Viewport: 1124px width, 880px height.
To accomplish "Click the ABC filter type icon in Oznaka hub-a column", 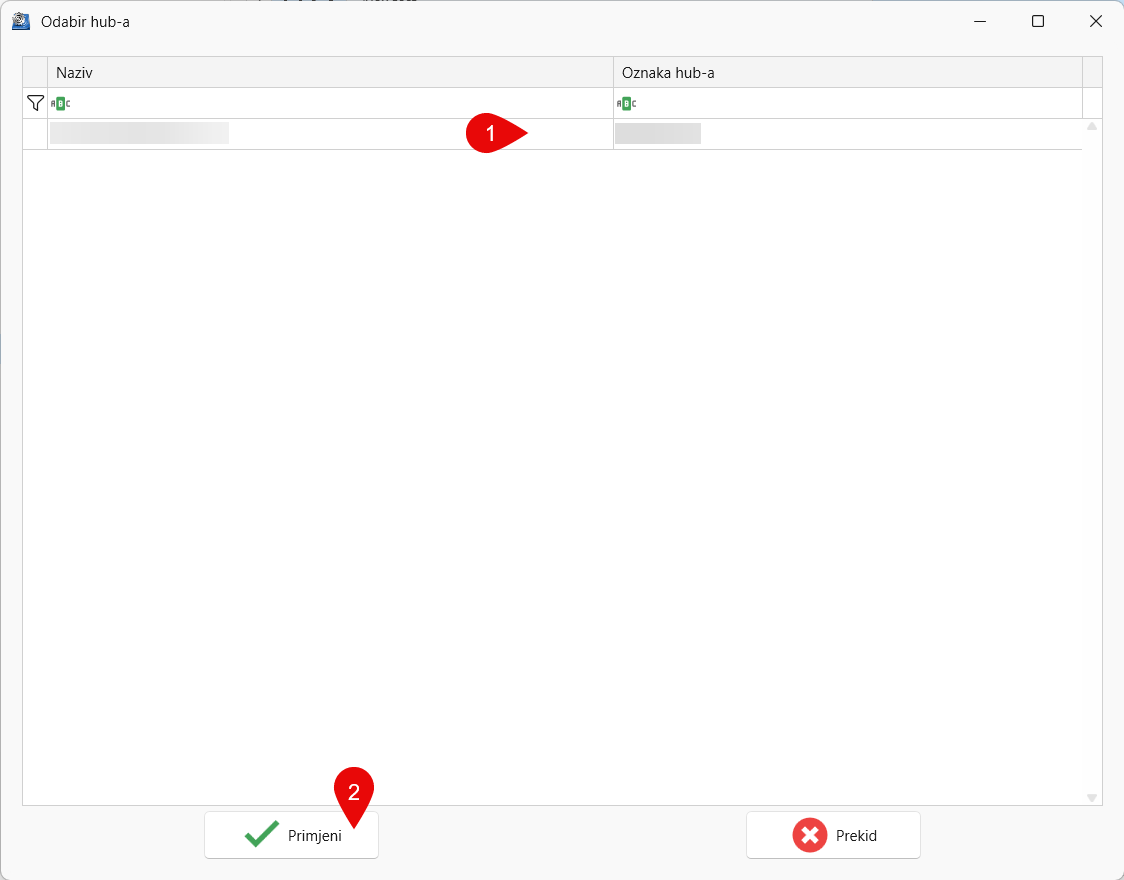I will tap(626, 102).
